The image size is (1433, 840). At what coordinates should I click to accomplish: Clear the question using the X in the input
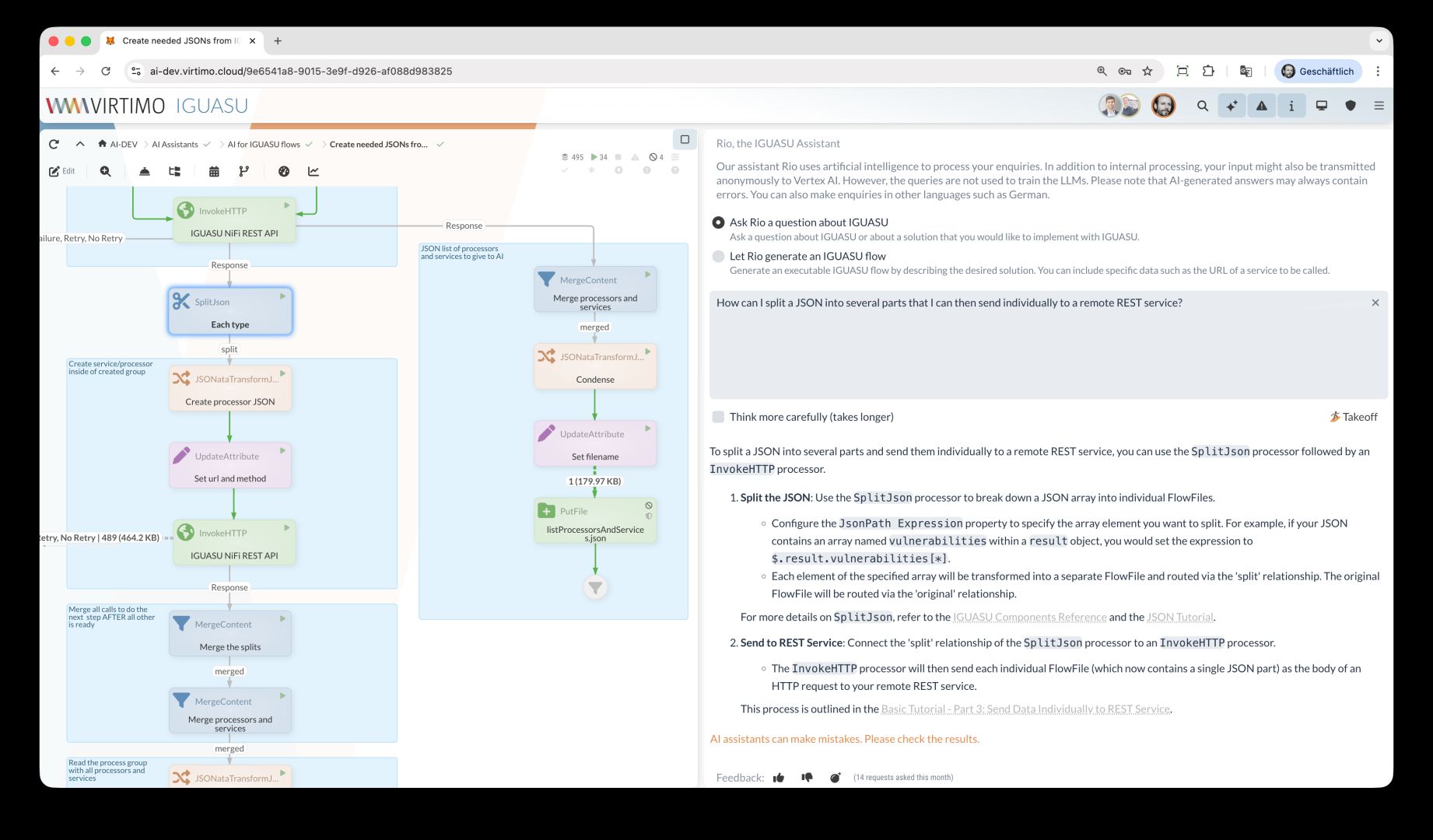pyautogui.click(x=1375, y=303)
